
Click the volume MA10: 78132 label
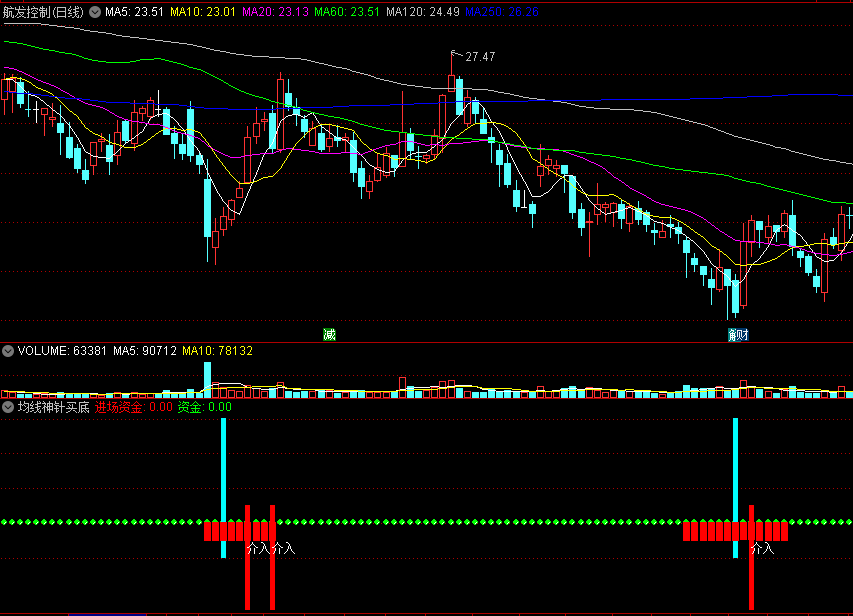218,351
